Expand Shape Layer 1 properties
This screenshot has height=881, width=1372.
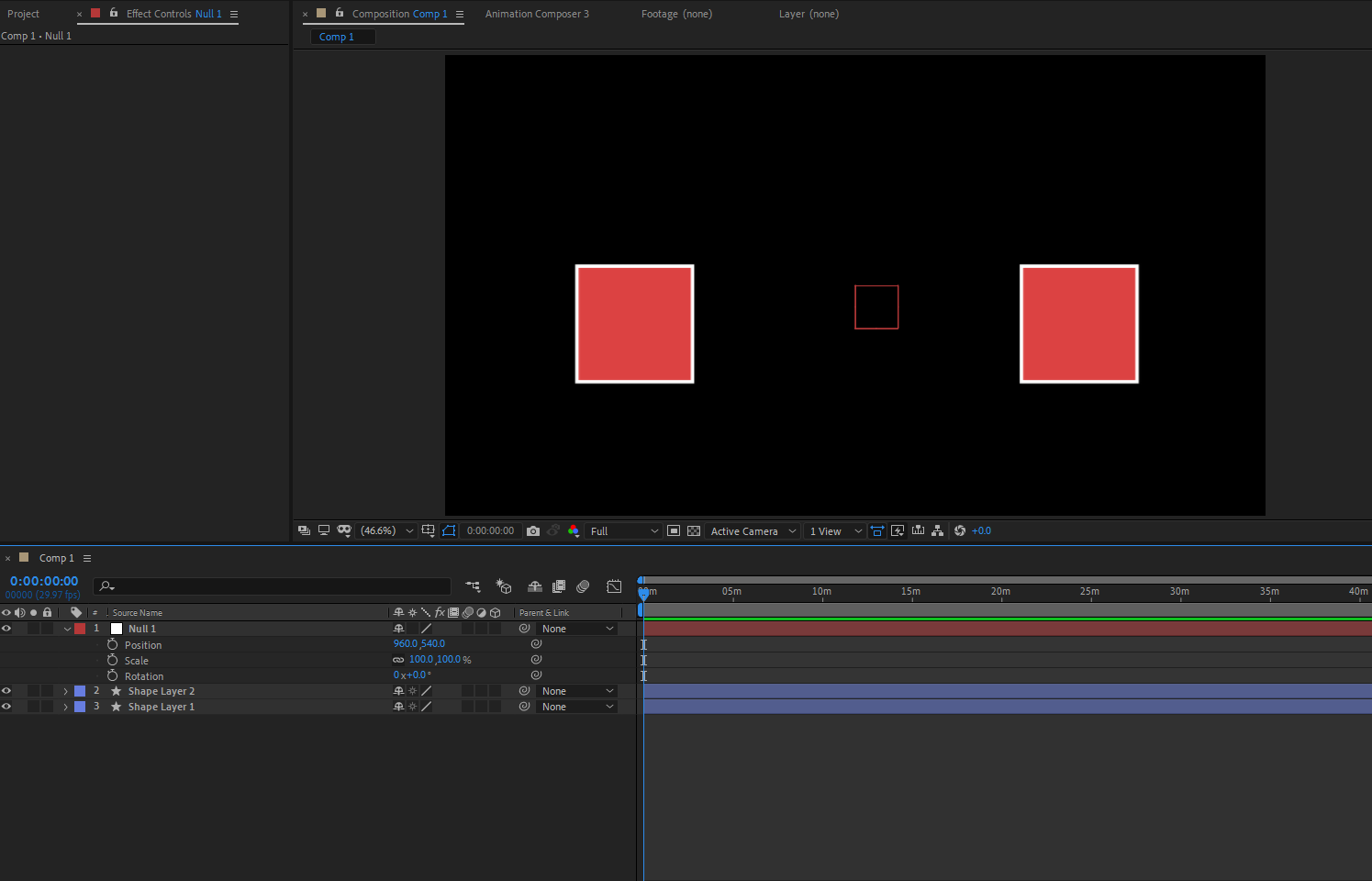(x=65, y=707)
